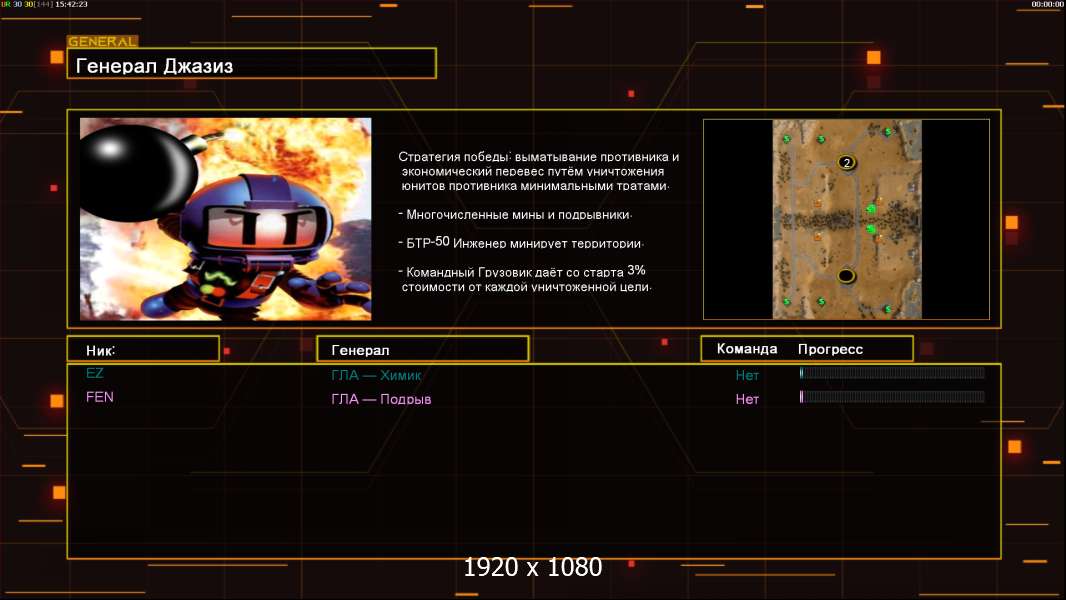Click the loading progress bar for EZ
1066x600 pixels.
[x=892, y=373]
